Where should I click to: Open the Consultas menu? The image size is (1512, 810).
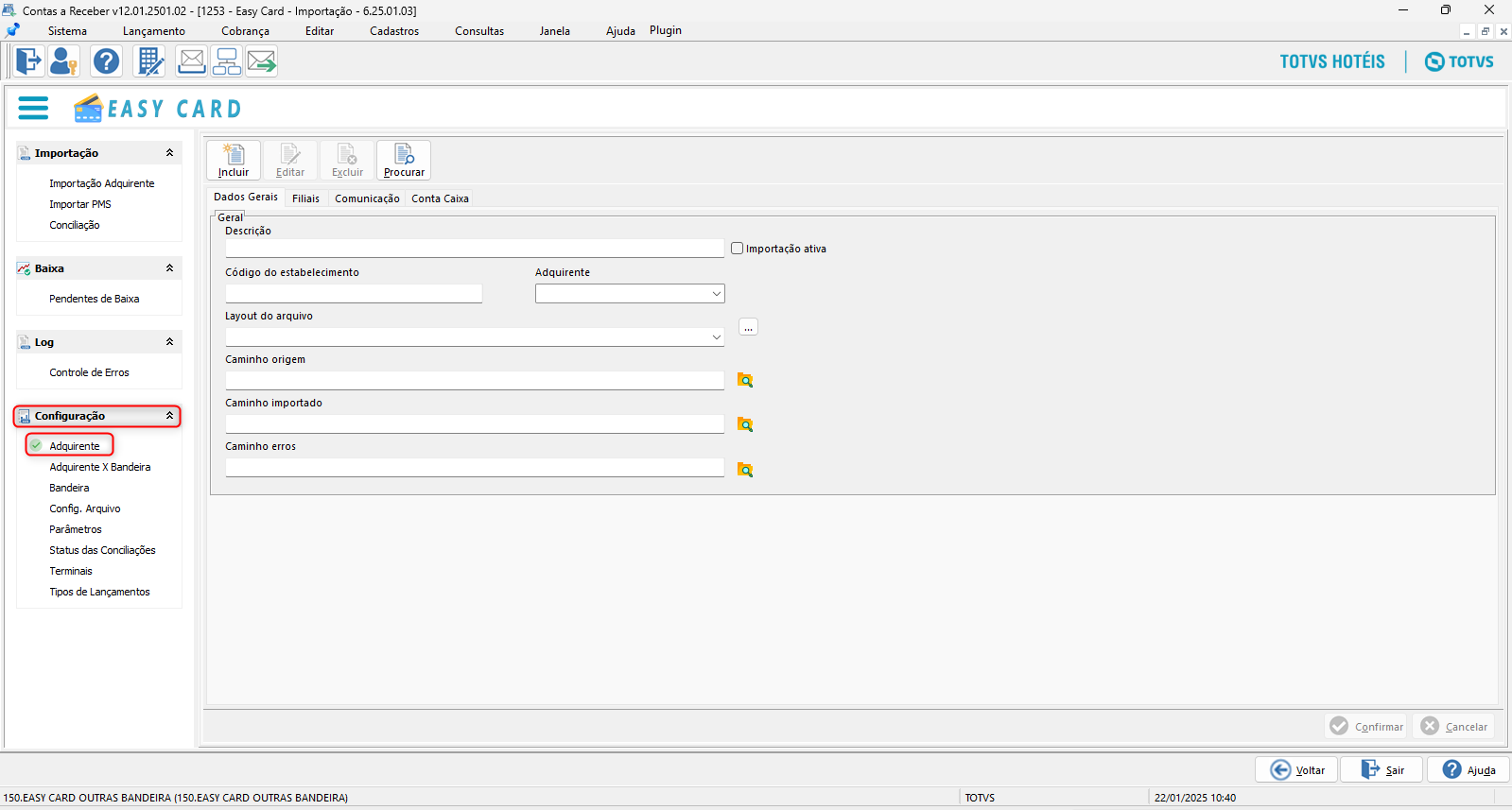(479, 31)
